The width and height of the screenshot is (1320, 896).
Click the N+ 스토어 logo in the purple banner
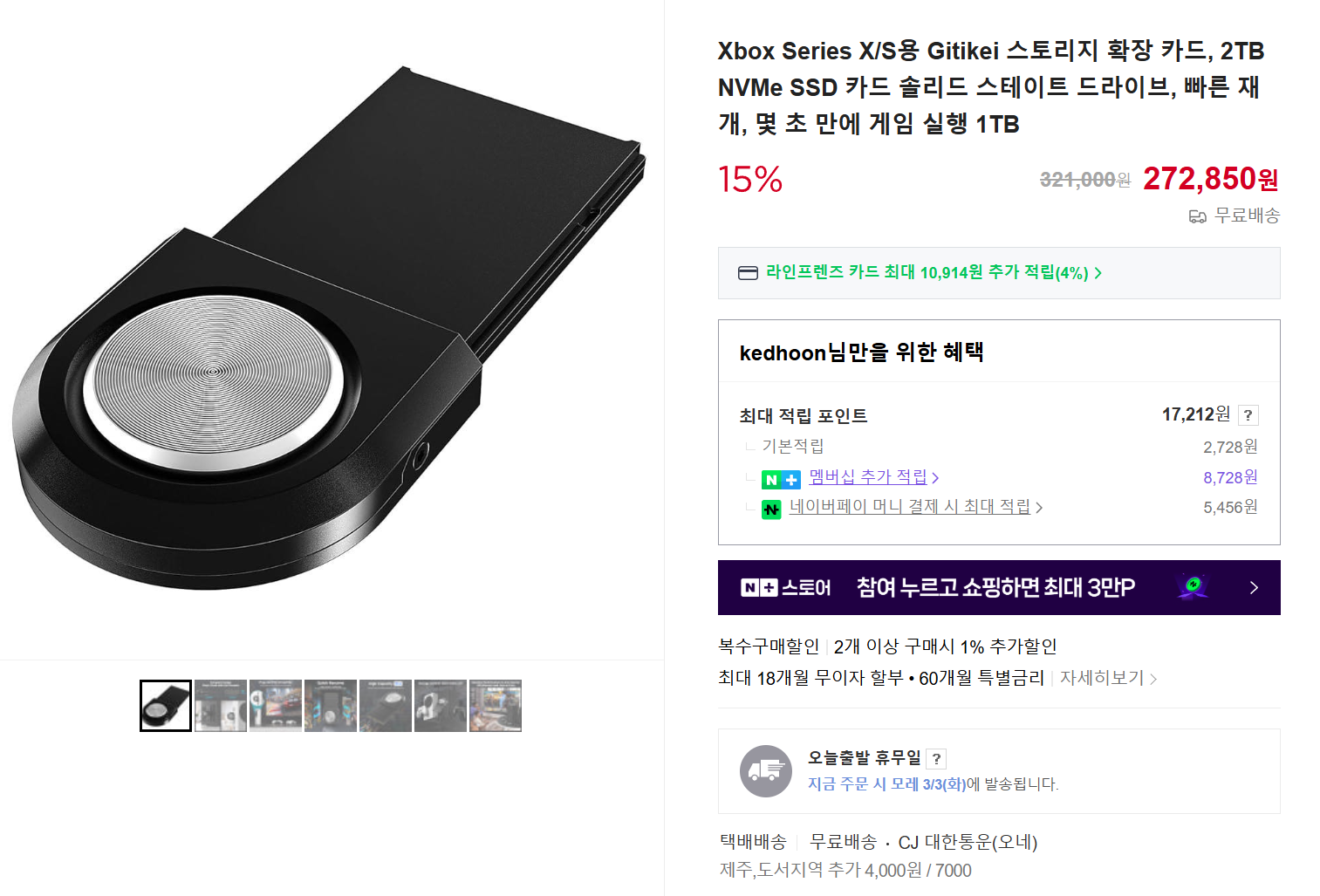point(785,588)
